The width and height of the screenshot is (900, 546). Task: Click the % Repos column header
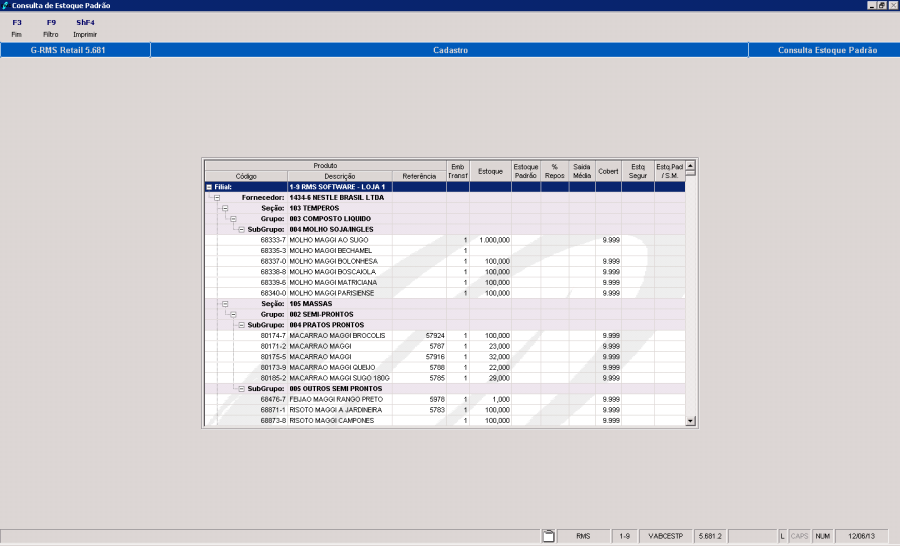coord(554,171)
